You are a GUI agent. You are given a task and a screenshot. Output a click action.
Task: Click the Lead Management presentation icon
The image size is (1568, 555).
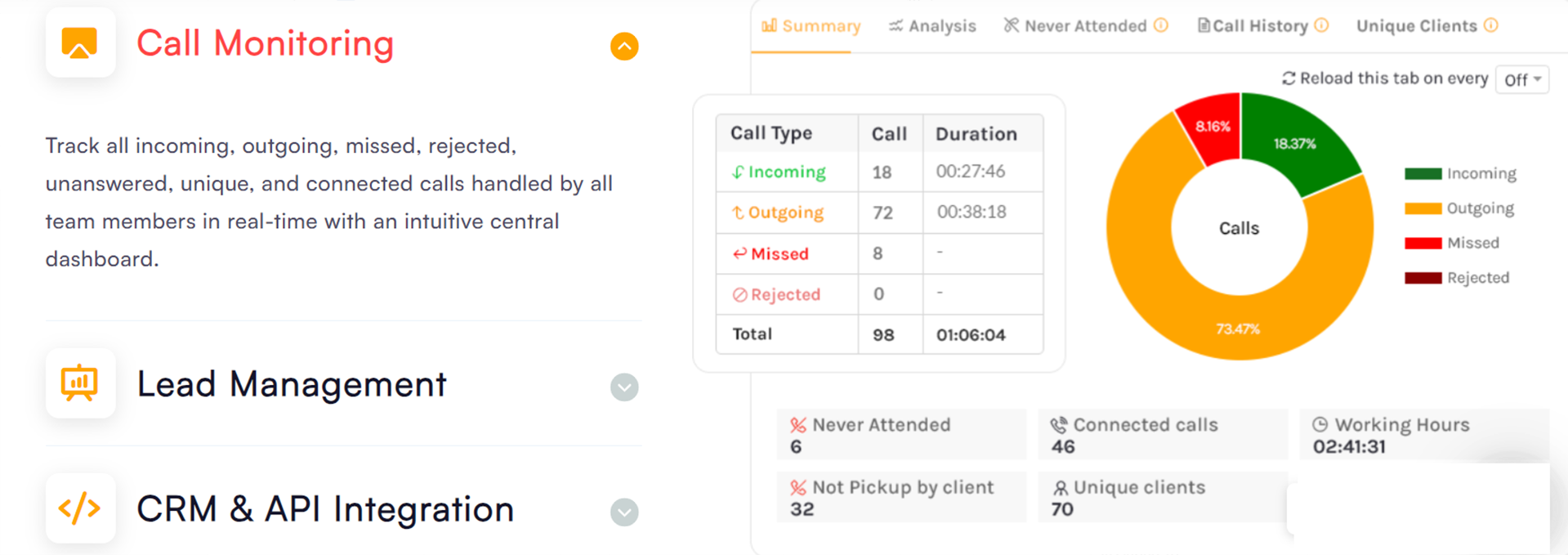(79, 383)
